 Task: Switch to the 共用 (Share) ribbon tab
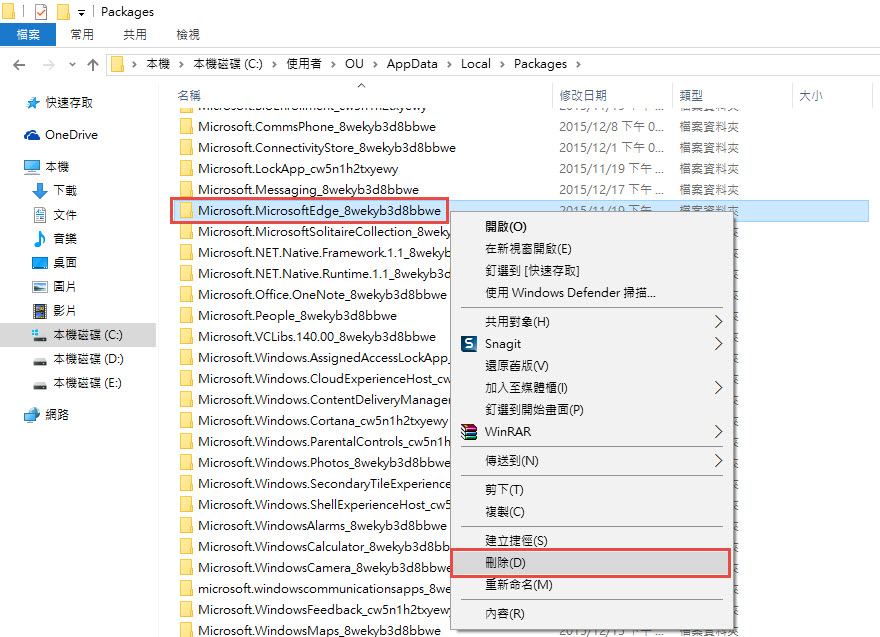point(135,35)
